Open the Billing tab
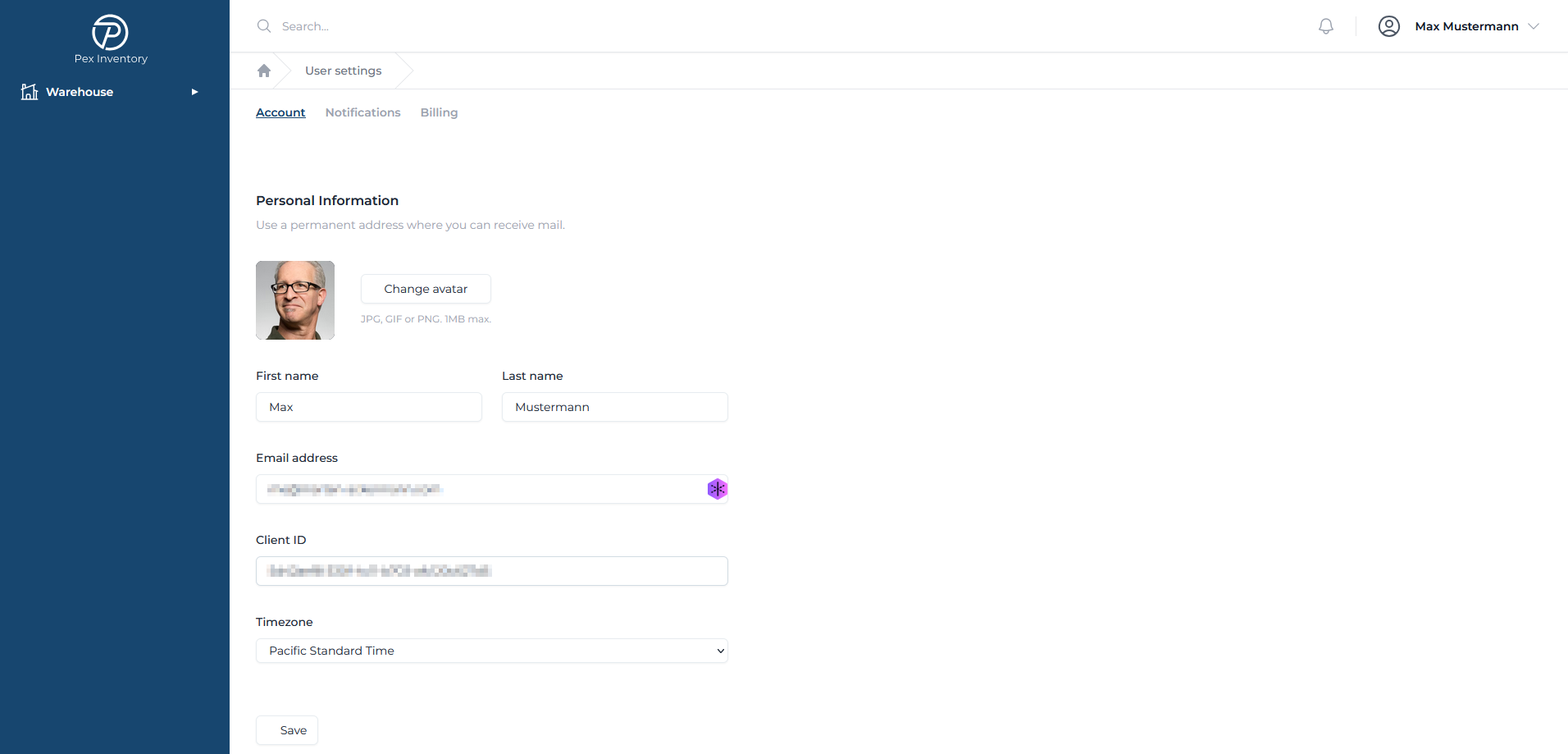The width and height of the screenshot is (1568, 754). coord(439,112)
